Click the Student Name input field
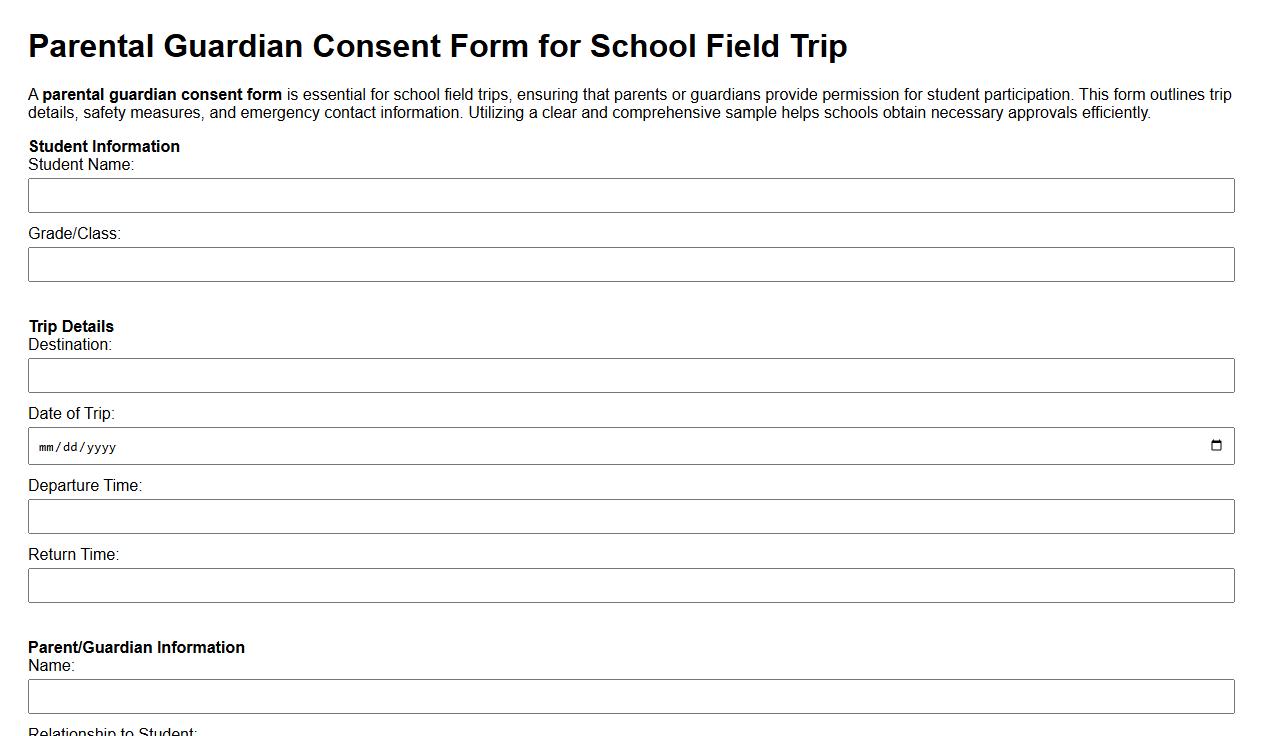The height and width of the screenshot is (736, 1263). [630, 195]
